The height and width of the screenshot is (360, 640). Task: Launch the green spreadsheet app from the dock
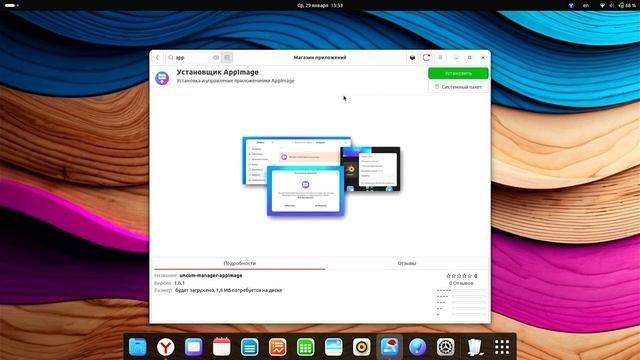point(305,347)
